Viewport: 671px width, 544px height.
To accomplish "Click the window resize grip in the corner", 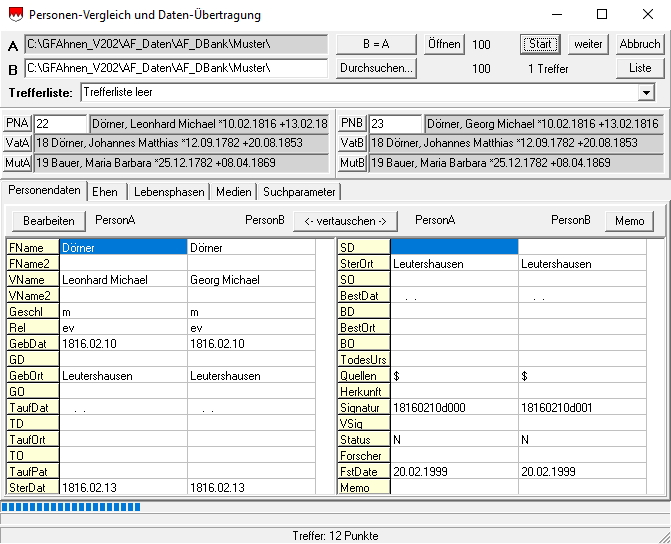I will click(665, 538).
